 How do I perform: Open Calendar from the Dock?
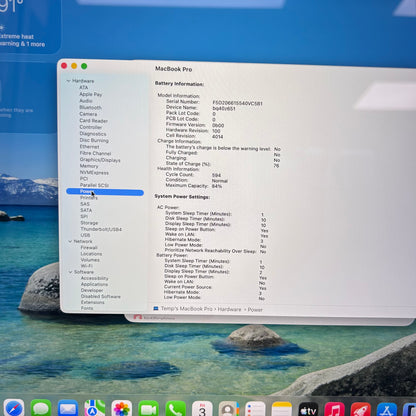pos(202,408)
